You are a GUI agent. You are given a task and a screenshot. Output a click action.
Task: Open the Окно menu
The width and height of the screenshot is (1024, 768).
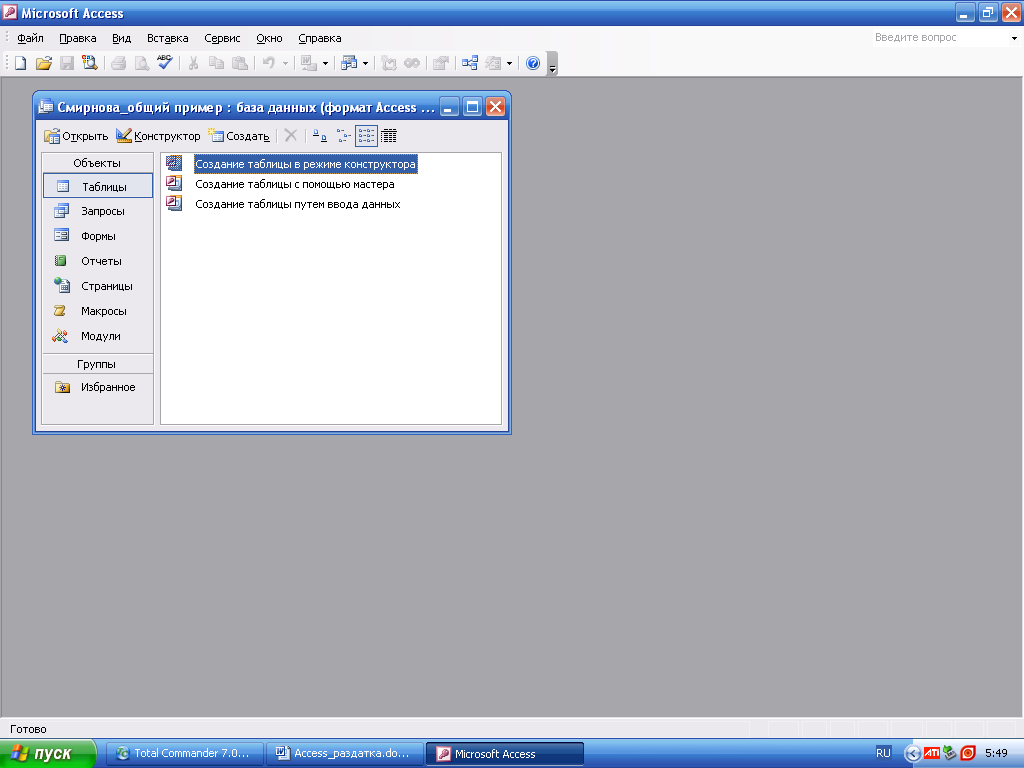269,39
